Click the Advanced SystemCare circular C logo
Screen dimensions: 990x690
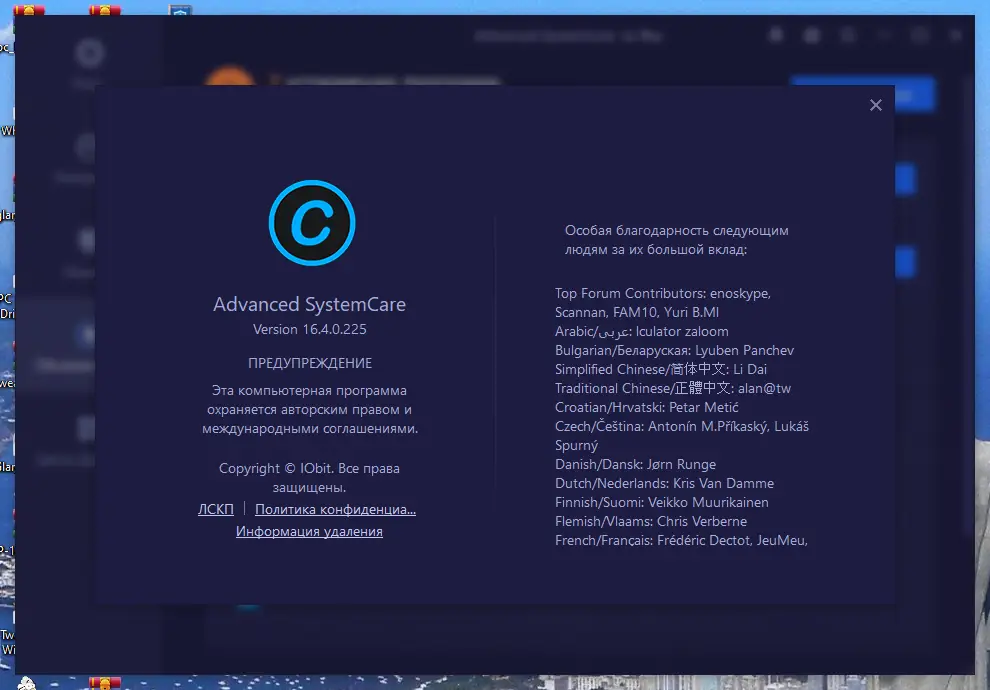click(x=311, y=223)
